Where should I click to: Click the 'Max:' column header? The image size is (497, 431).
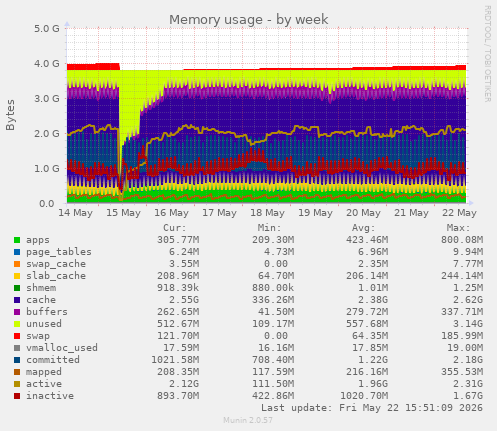tap(458, 228)
